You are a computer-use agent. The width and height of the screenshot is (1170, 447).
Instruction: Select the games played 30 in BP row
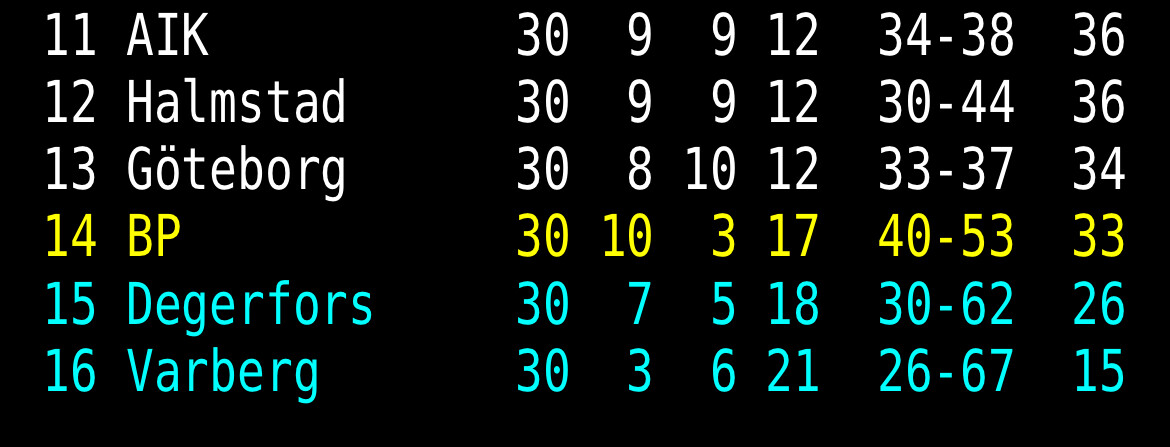542,237
